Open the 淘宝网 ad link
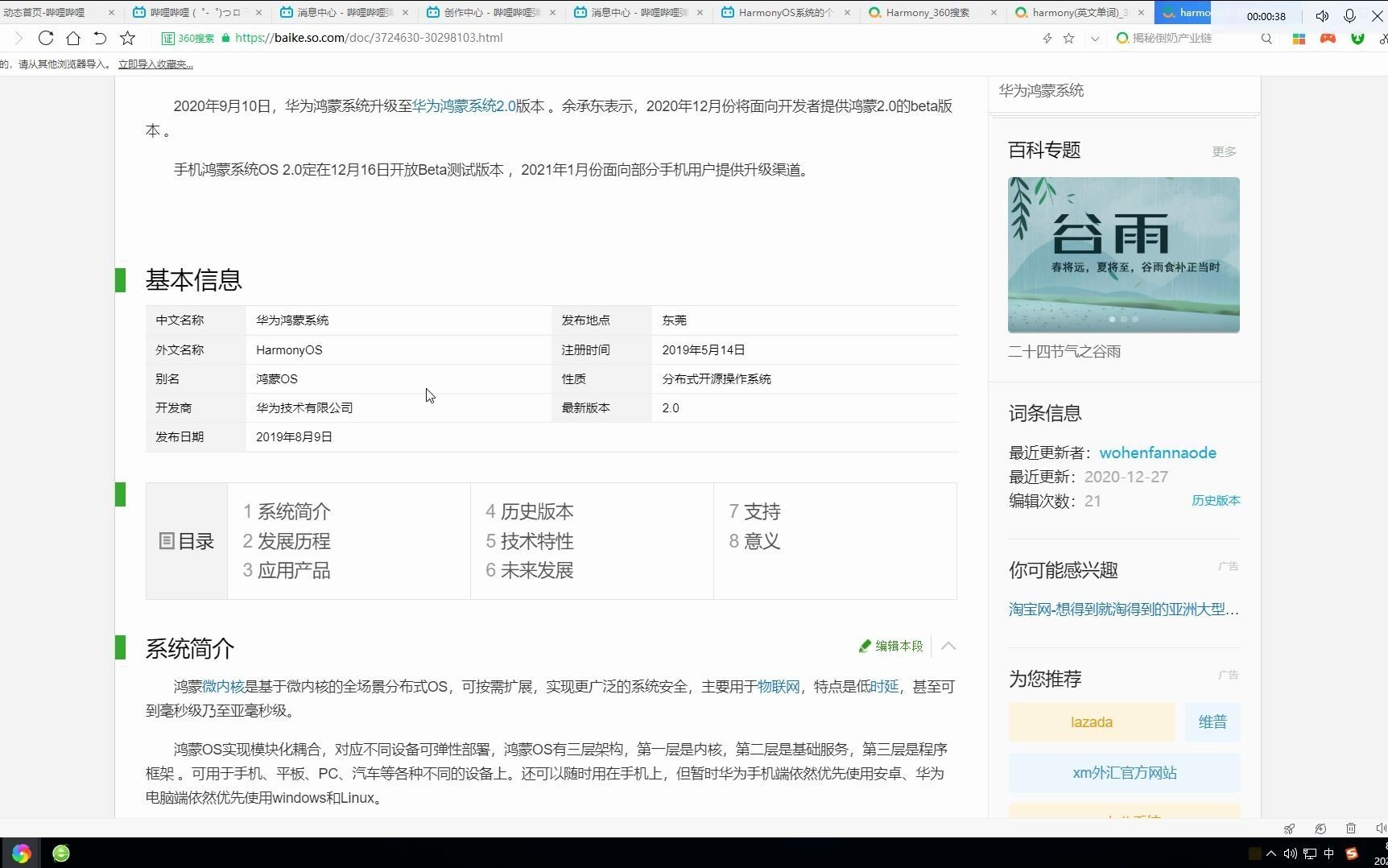Viewport: 1388px width, 868px height. (x=1124, y=610)
